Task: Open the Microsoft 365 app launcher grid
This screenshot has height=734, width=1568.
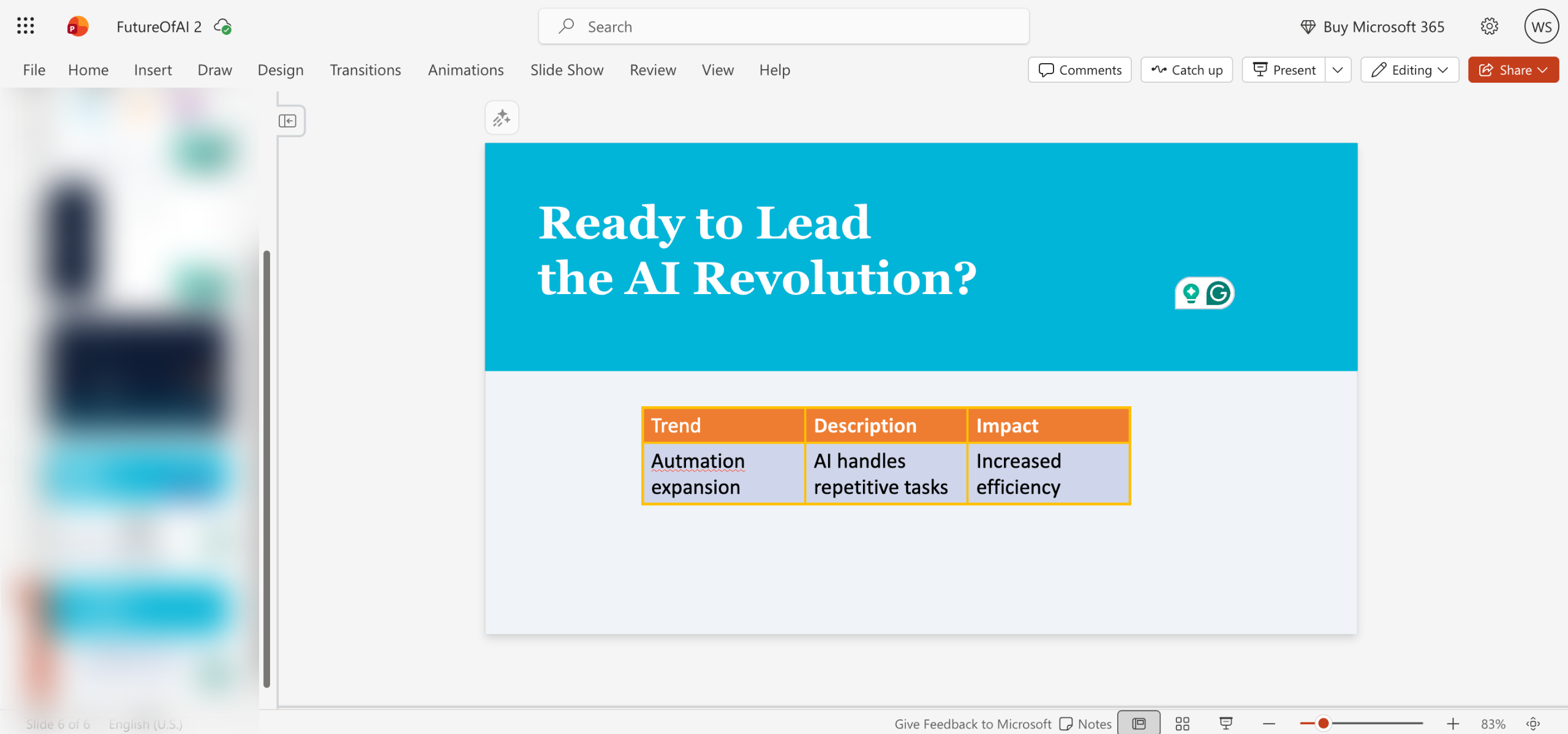Action: 25,26
